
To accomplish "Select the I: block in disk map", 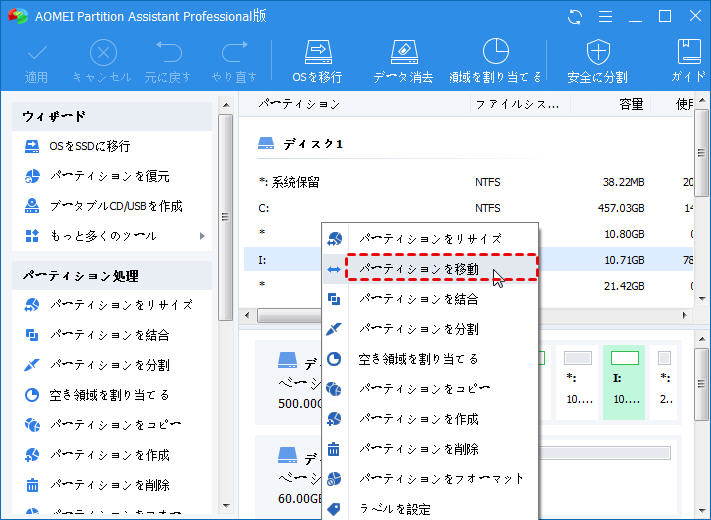I will [624, 382].
